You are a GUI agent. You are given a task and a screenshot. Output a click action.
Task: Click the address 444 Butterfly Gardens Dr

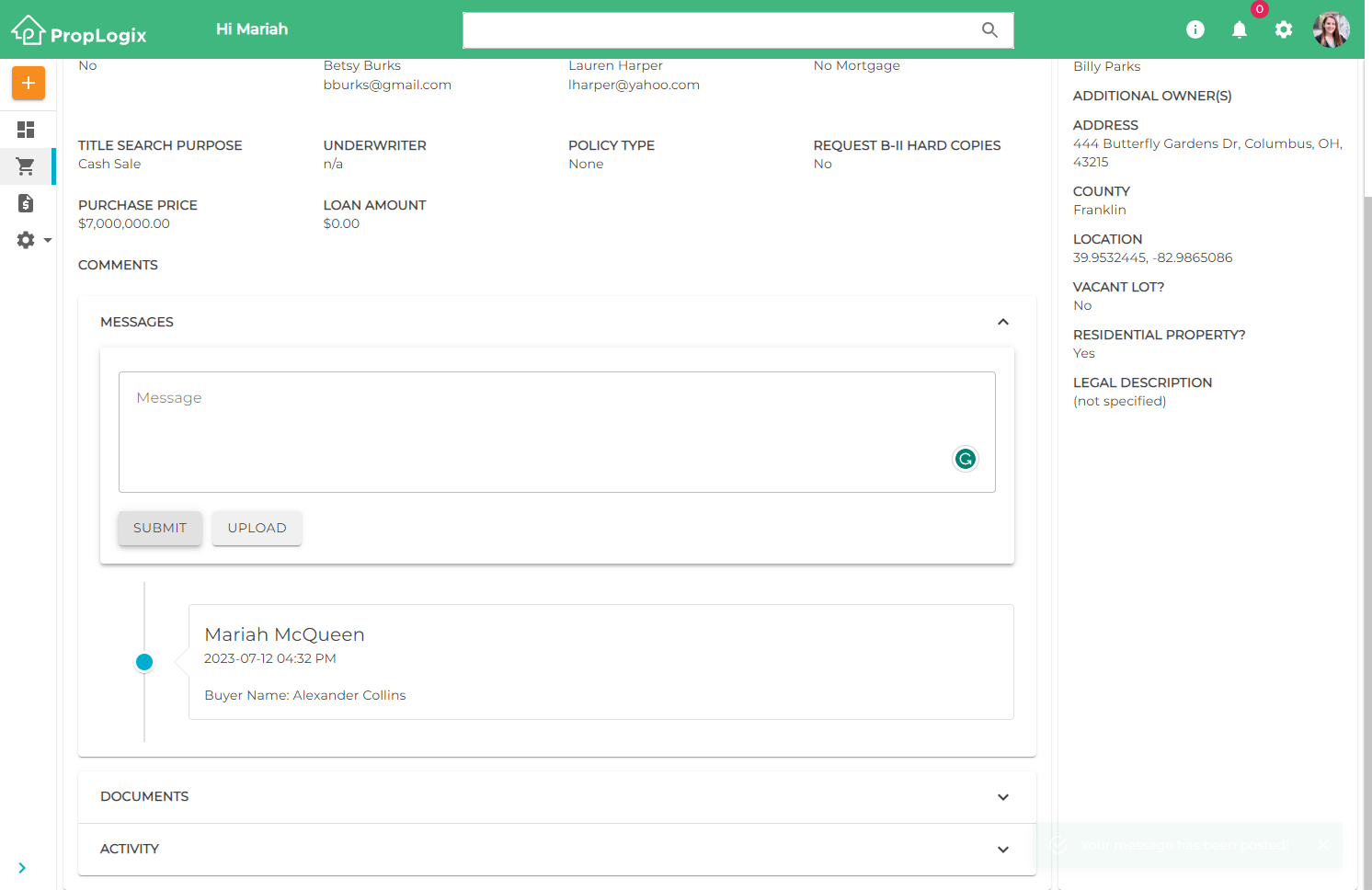pos(1207,153)
